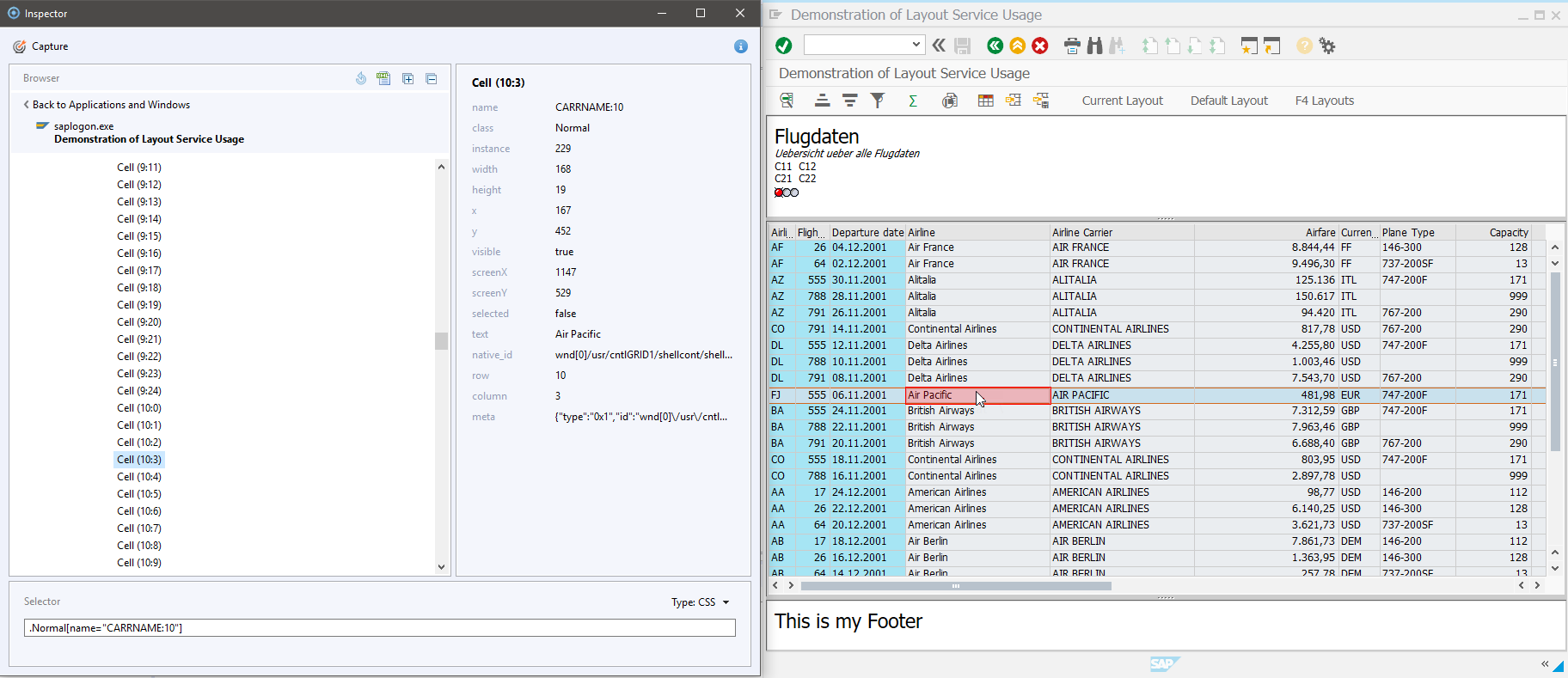Click the Details magnifier icon in ALV toolbar
Viewport: 1568px width, 678px height.
pyautogui.click(x=787, y=101)
